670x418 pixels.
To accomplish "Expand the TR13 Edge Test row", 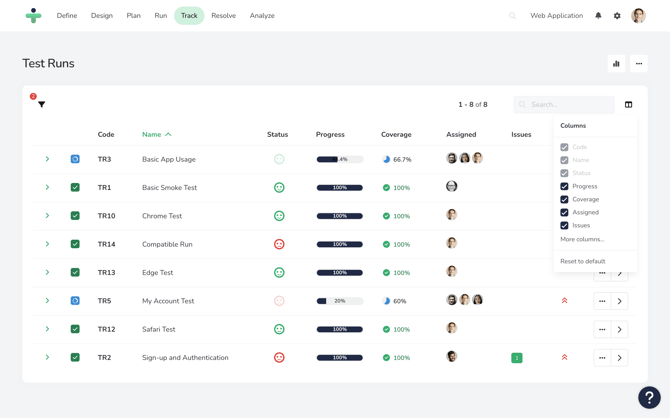I will tap(47, 272).
